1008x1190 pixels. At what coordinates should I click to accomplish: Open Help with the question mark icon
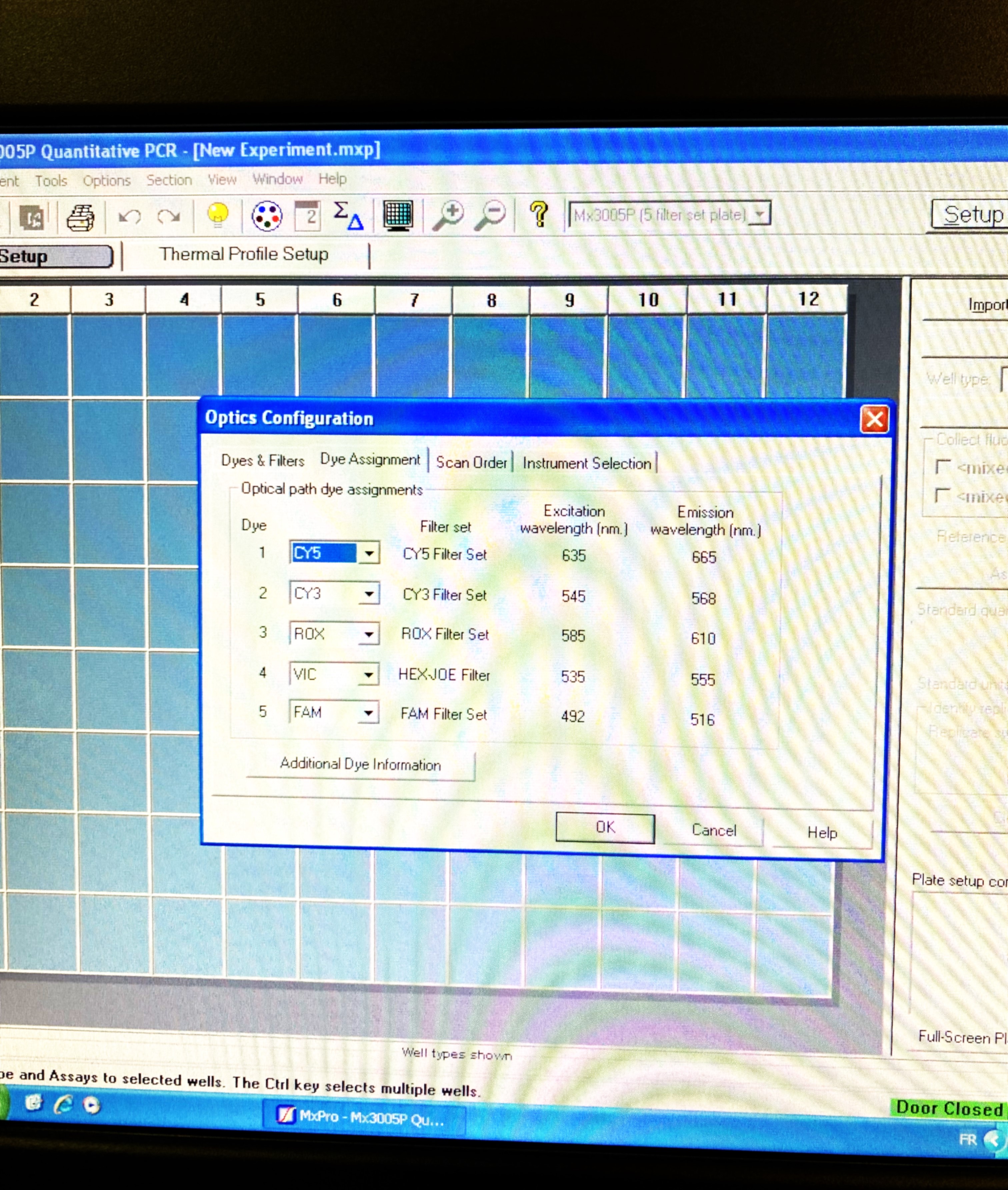tap(538, 214)
